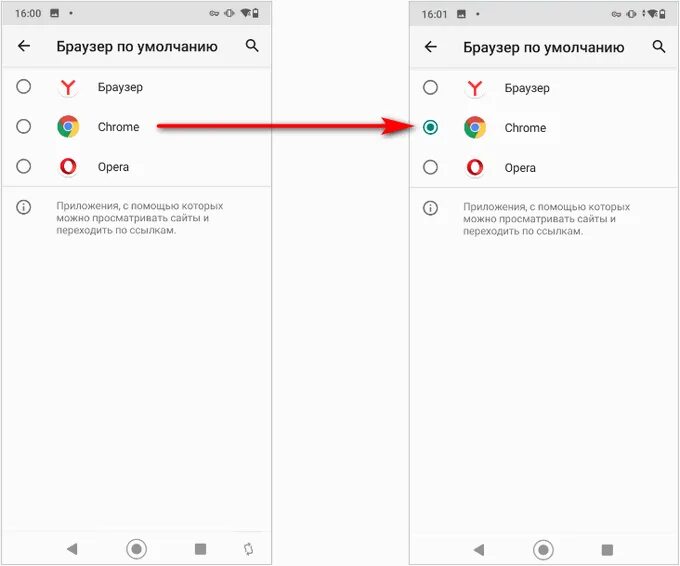This screenshot has height=566, width=680.
Task: Tap the home button on the left phone
Action: tap(137, 549)
